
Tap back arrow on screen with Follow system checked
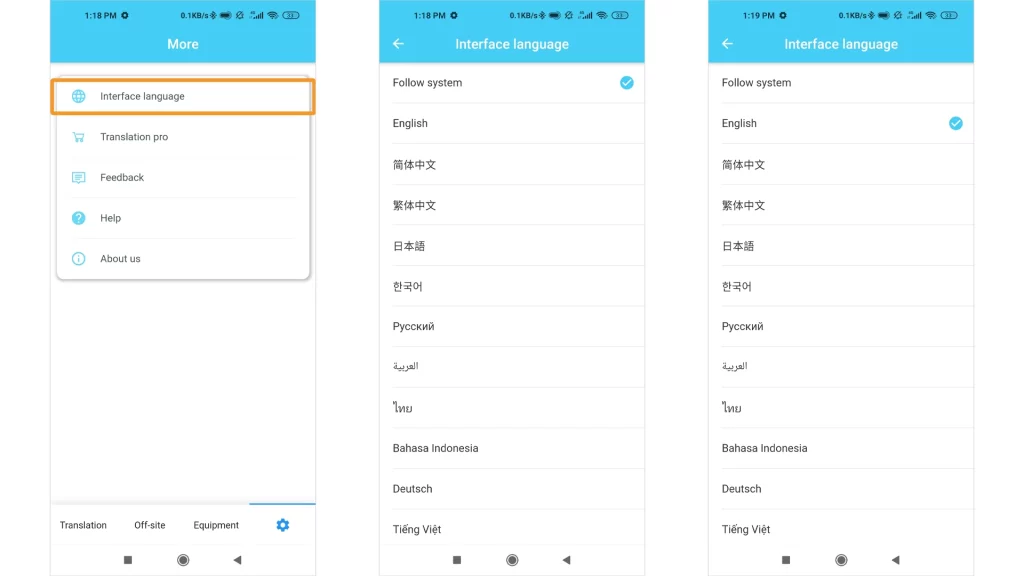[398, 44]
